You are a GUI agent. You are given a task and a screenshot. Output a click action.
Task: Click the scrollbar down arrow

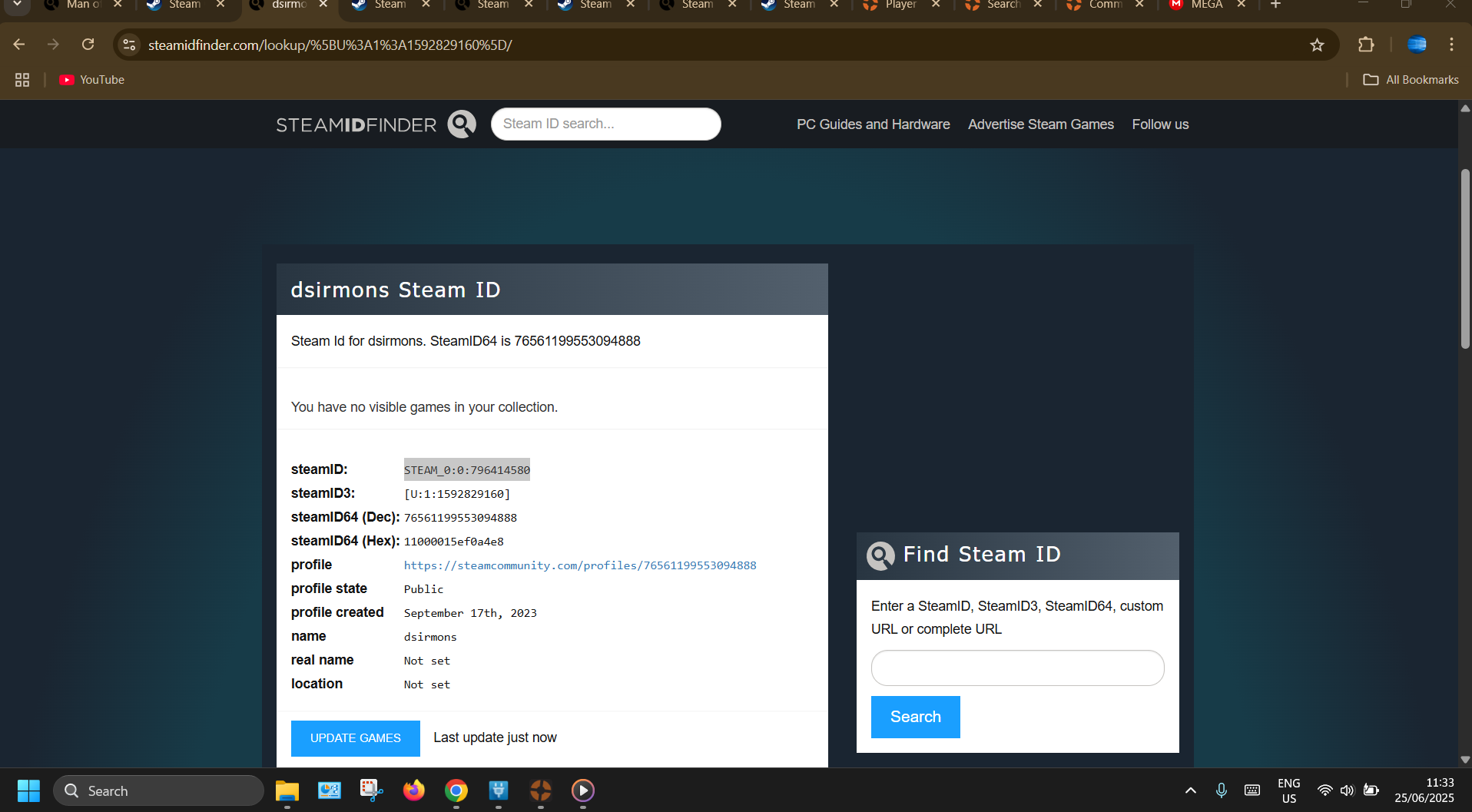pos(1465,759)
